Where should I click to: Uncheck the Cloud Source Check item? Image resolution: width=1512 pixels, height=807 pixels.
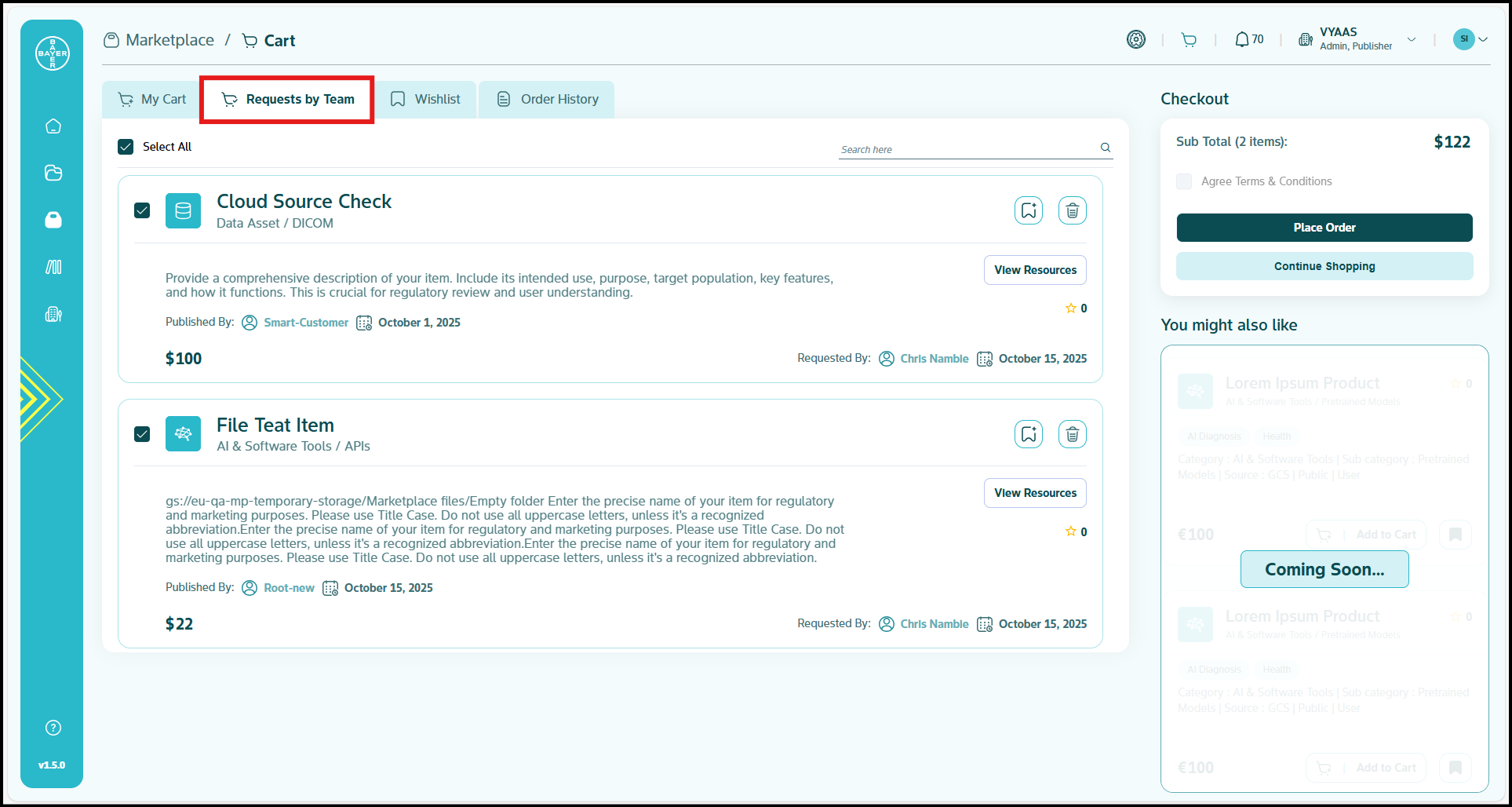[x=142, y=210]
